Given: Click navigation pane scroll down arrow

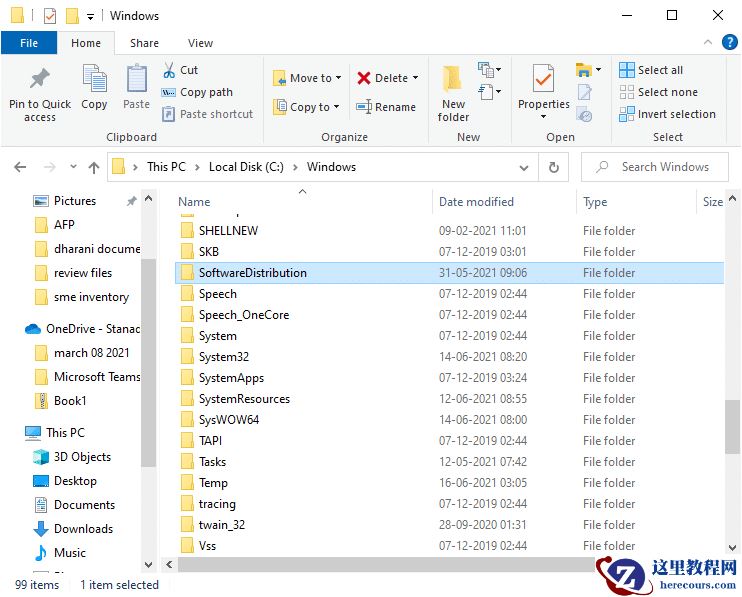Looking at the screenshot, I should [148, 564].
